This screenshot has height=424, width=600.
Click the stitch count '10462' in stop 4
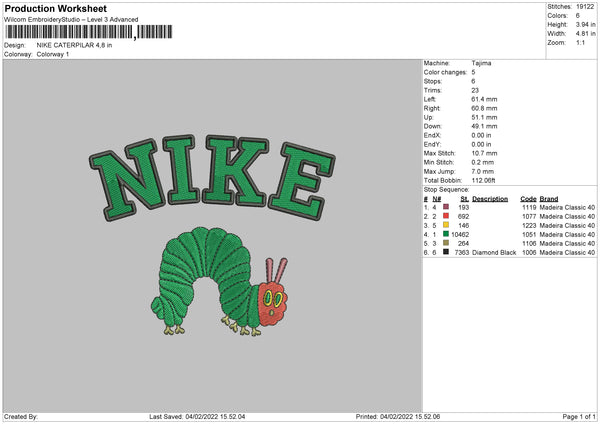coord(460,235)
